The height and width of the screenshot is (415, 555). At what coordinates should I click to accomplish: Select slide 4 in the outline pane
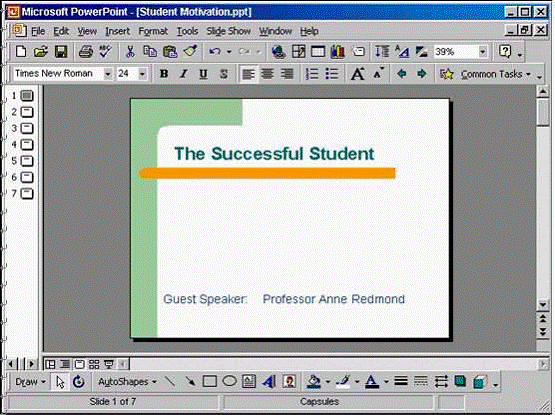(23, 144)
